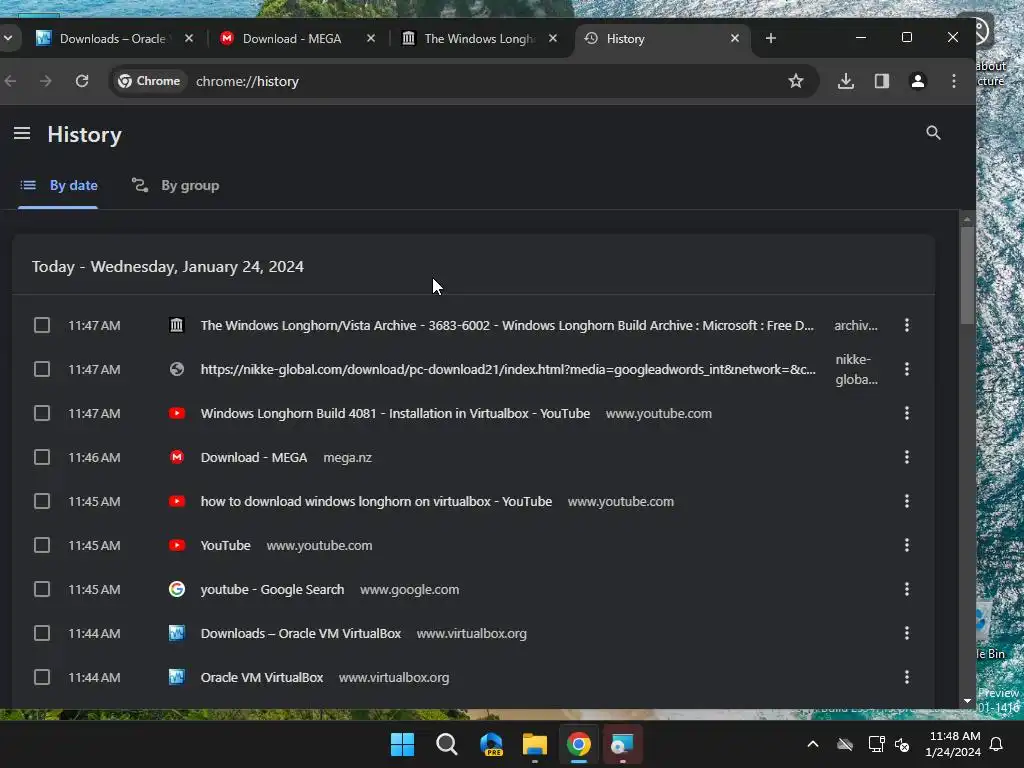Close the Windows Longhorn archive tab
Viewport: 1024px width, 768px height.
click(x=552, y=39)
